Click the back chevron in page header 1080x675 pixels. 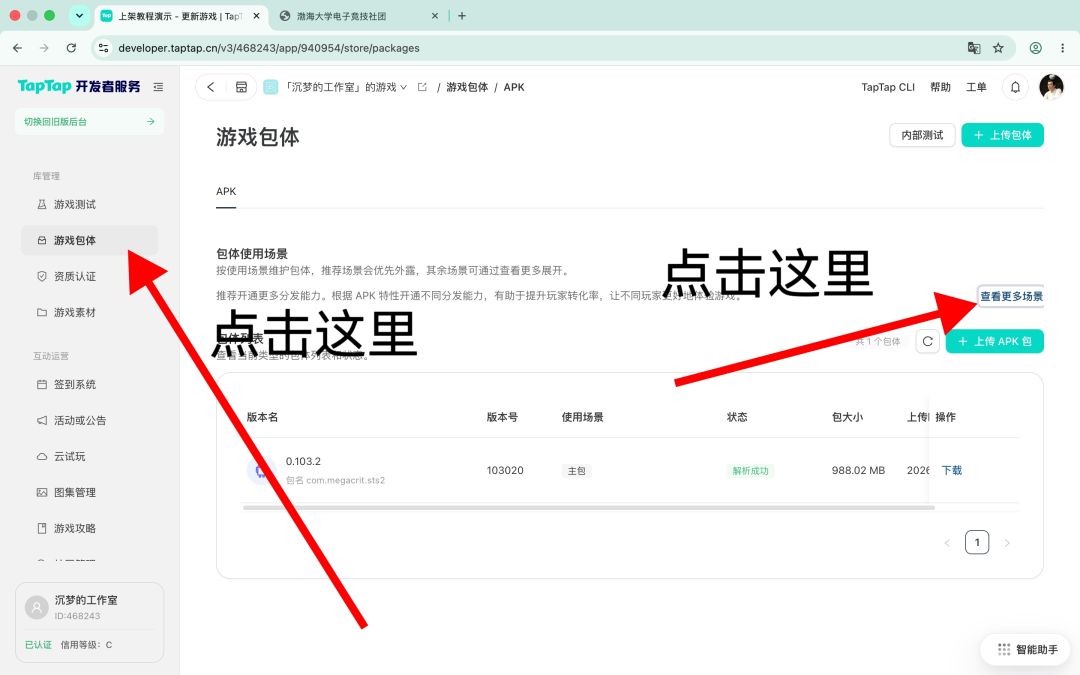click(x=211, y=87)
